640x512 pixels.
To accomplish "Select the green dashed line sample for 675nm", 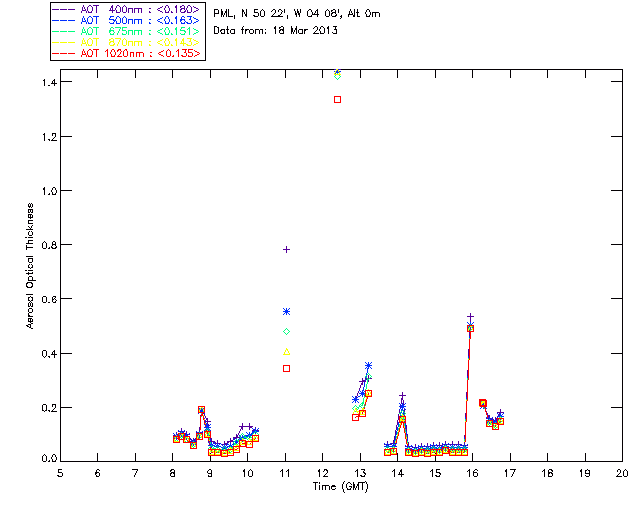I will pos(64,31).
